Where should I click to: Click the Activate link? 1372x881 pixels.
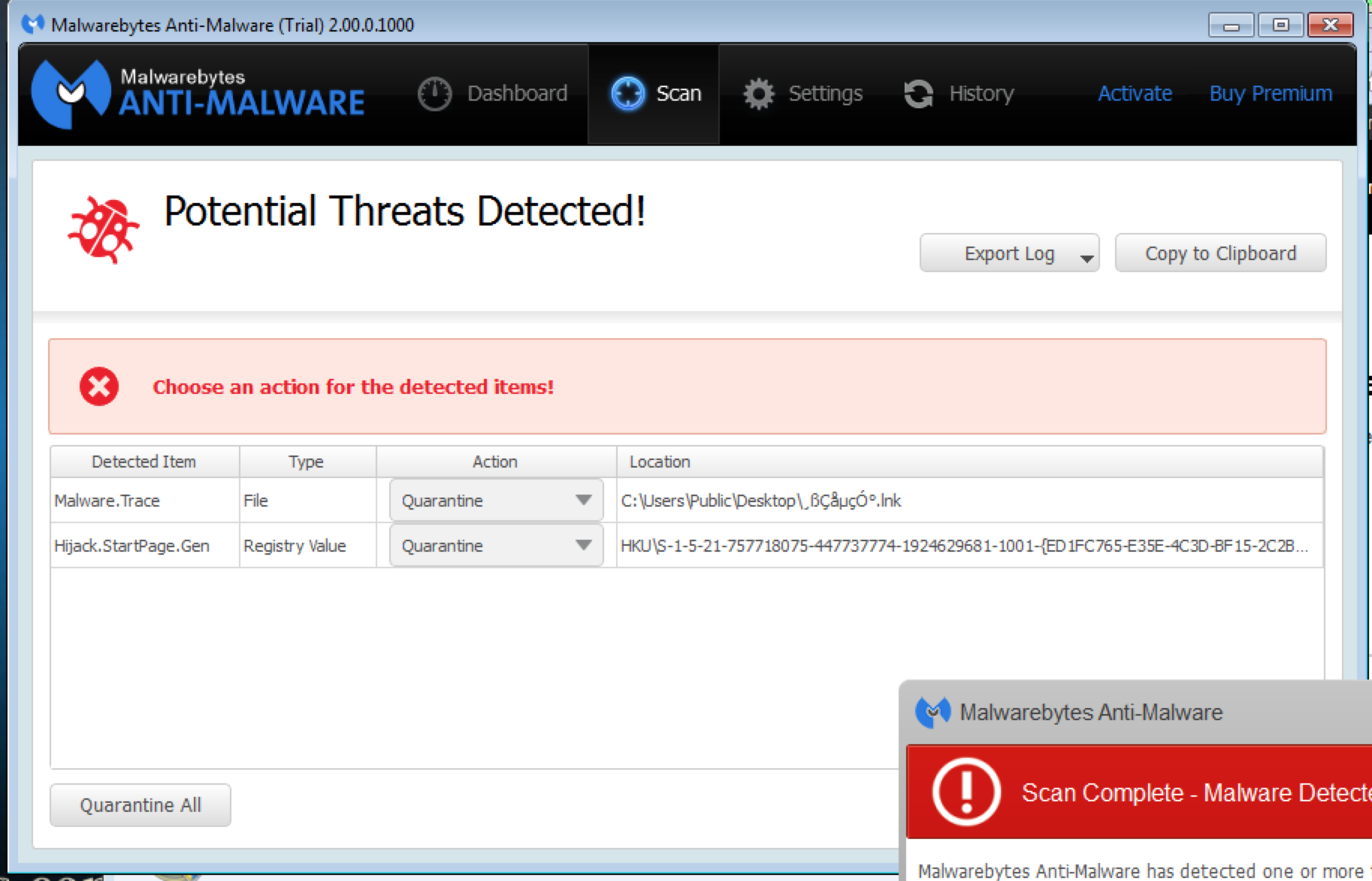tap(1135, 93)
